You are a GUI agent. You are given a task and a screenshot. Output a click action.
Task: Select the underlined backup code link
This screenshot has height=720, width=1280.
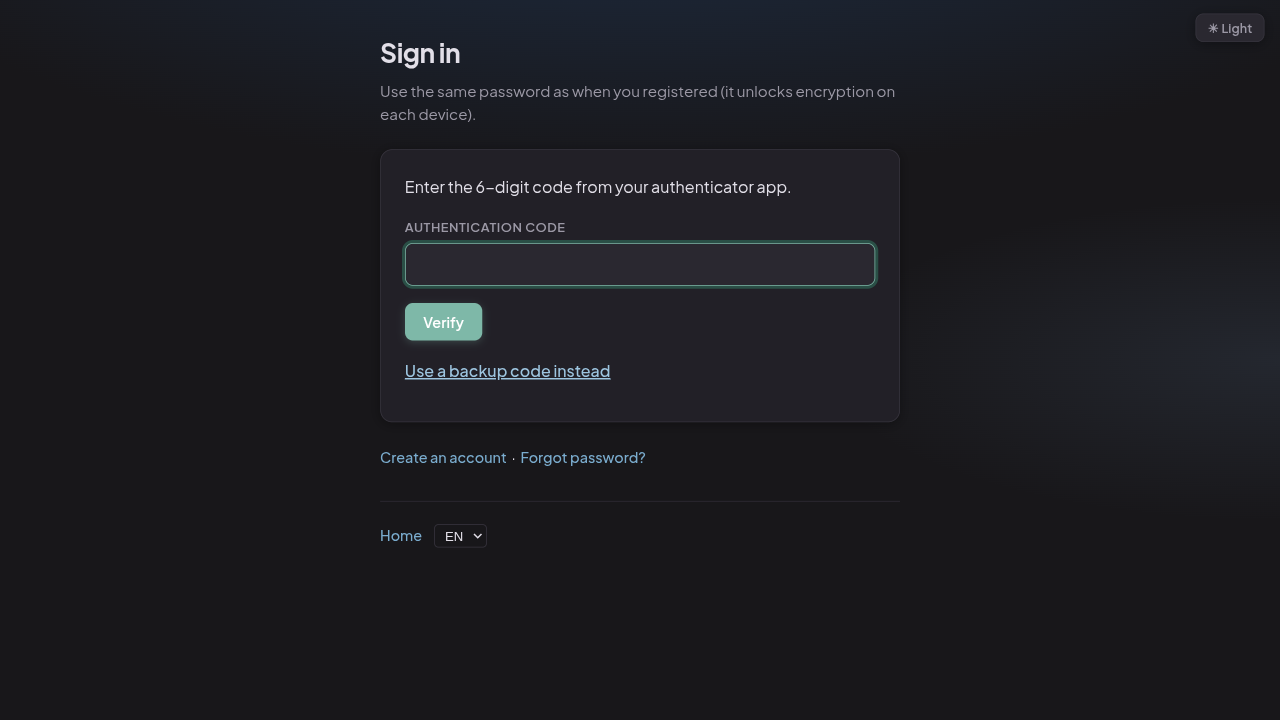(507, 371)
